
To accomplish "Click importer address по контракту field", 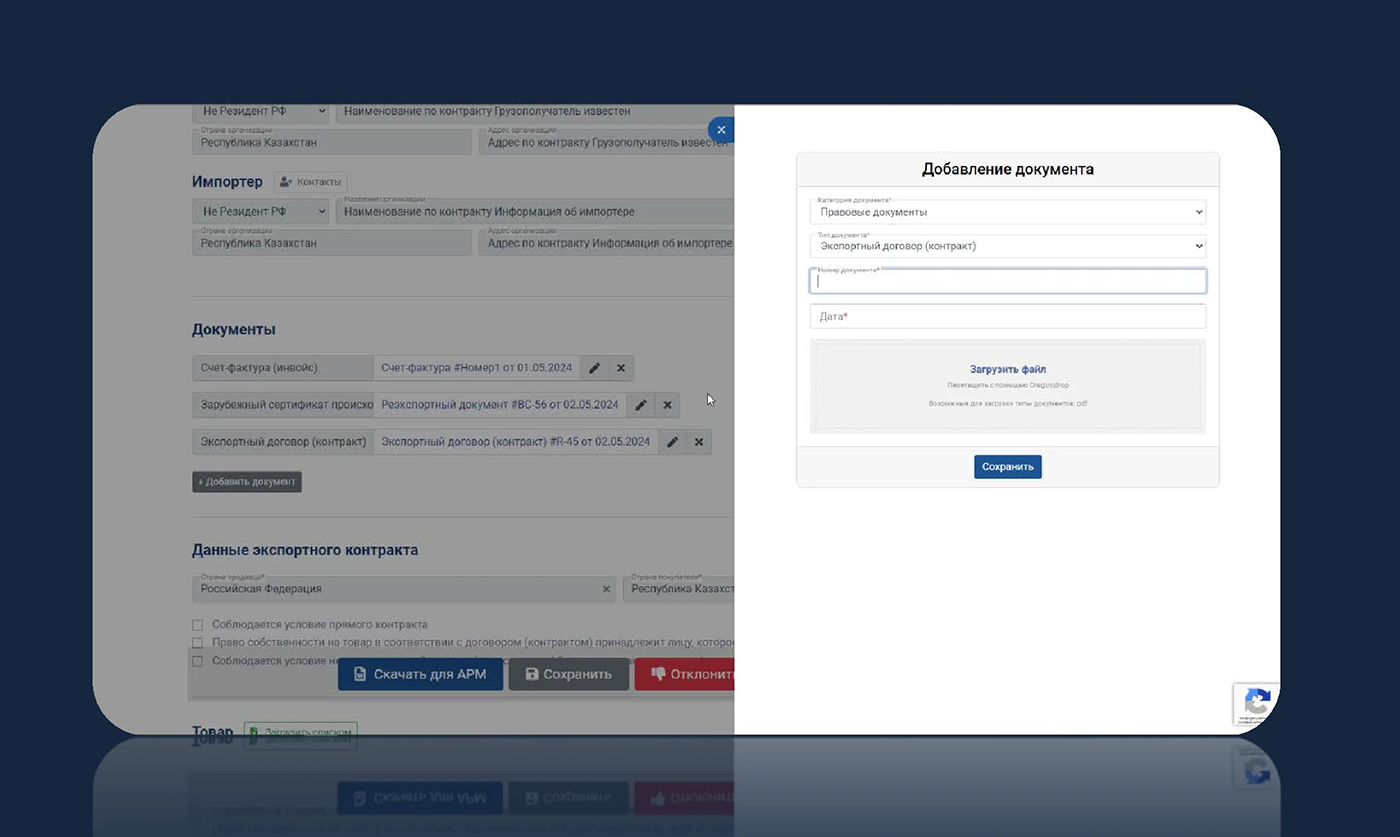I will click(x=607, y=243).
